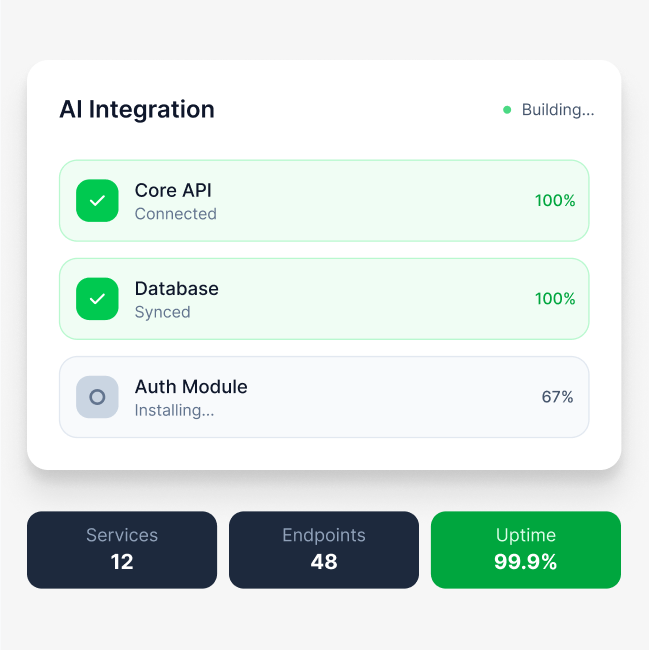Click the Building... status text
Viewport: 649px width, 650px height.
(558, 110)
